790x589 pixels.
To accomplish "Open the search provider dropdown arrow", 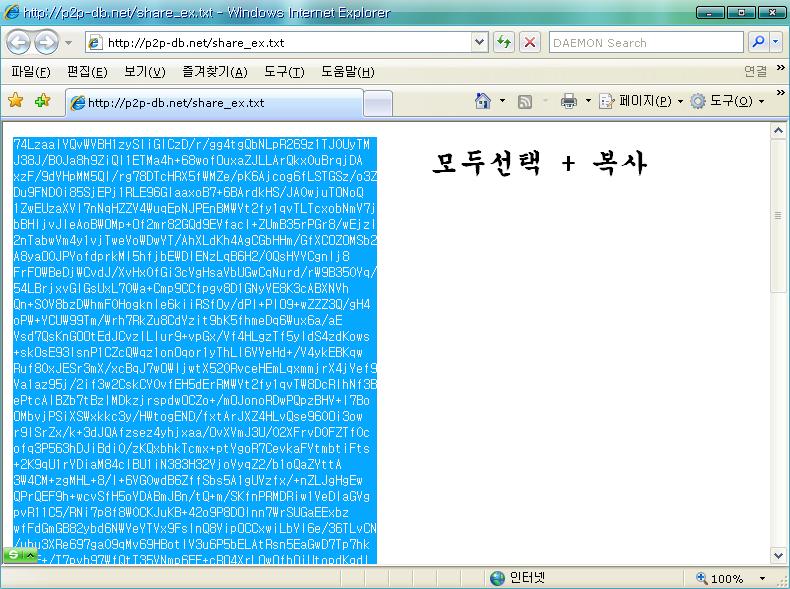I will [776, 42].
